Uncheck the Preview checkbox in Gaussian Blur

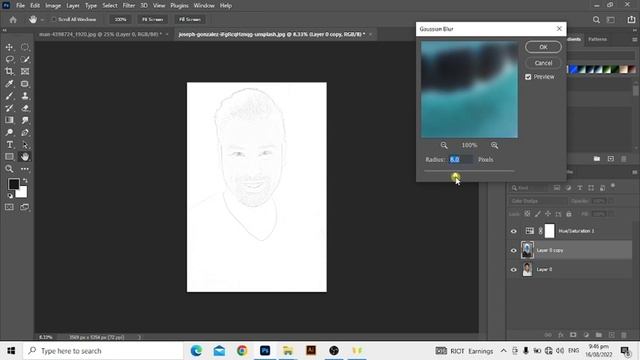[528, 77]
